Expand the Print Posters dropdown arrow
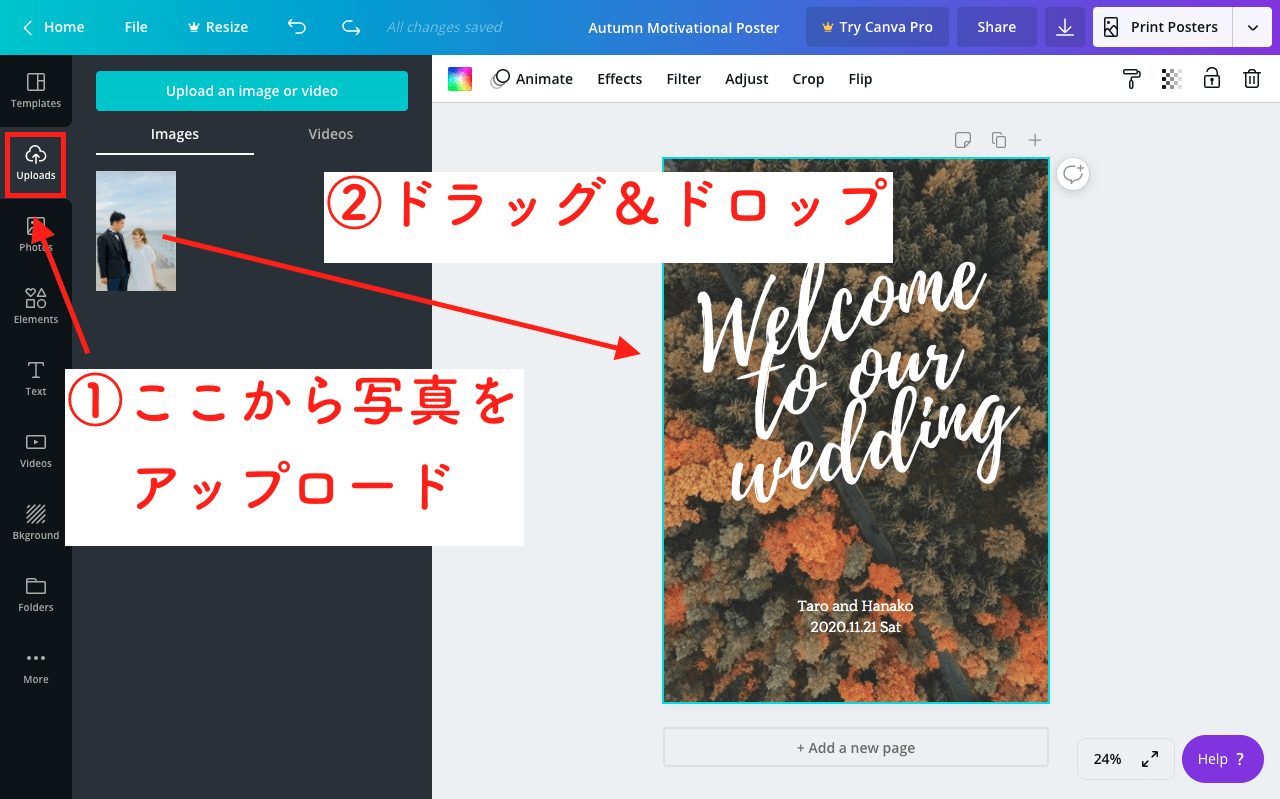Viewport: 1280px width, 799px height. [1252, 27]
